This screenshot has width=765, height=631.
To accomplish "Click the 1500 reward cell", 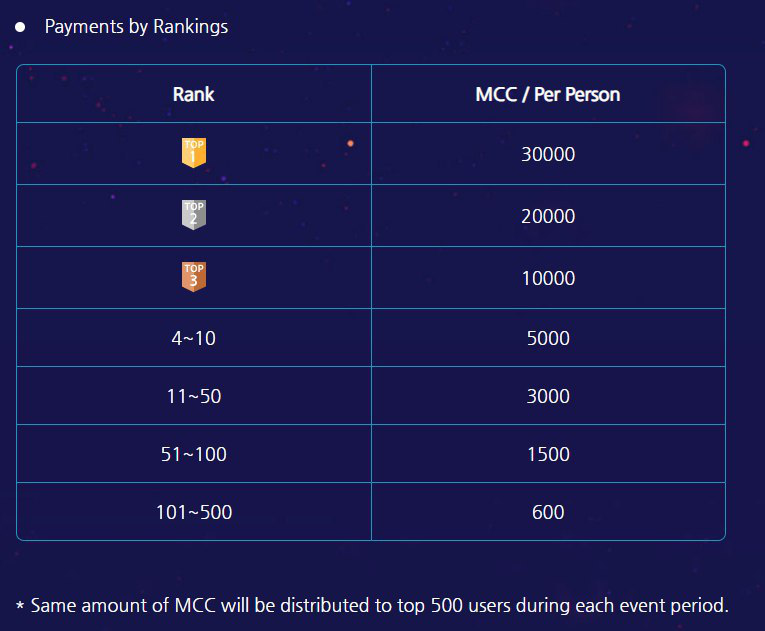I will point(548,454).
